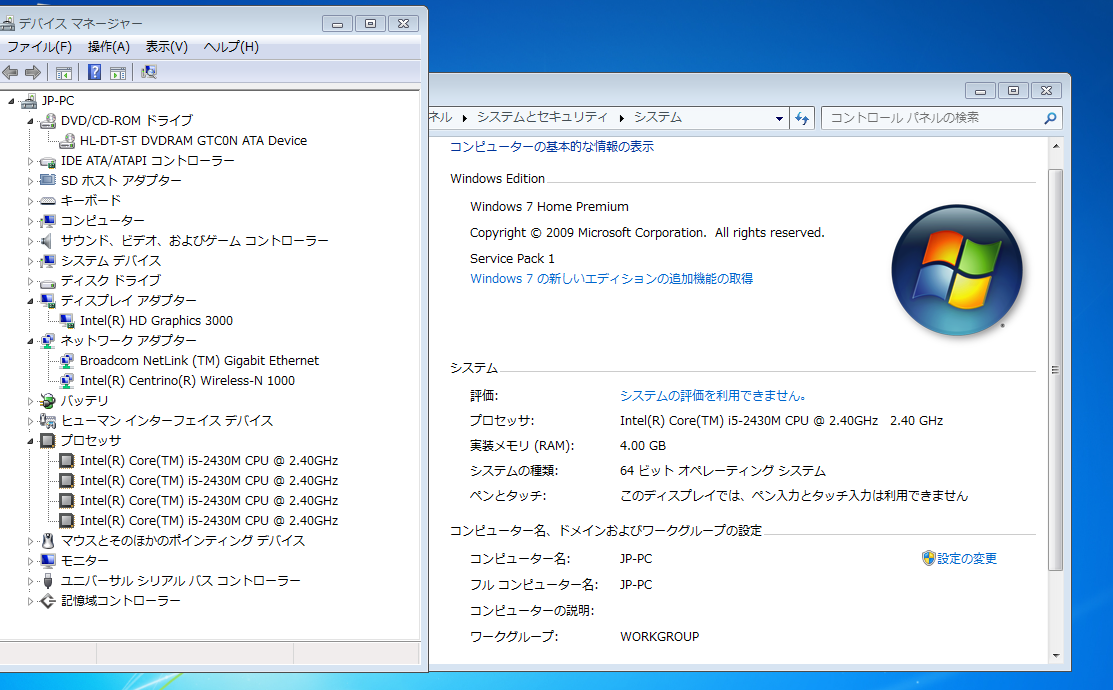This screenshot has height=690, width=1113.
Task: Click the magnifier icon in Control Panel search
Action: (1050, 118)
